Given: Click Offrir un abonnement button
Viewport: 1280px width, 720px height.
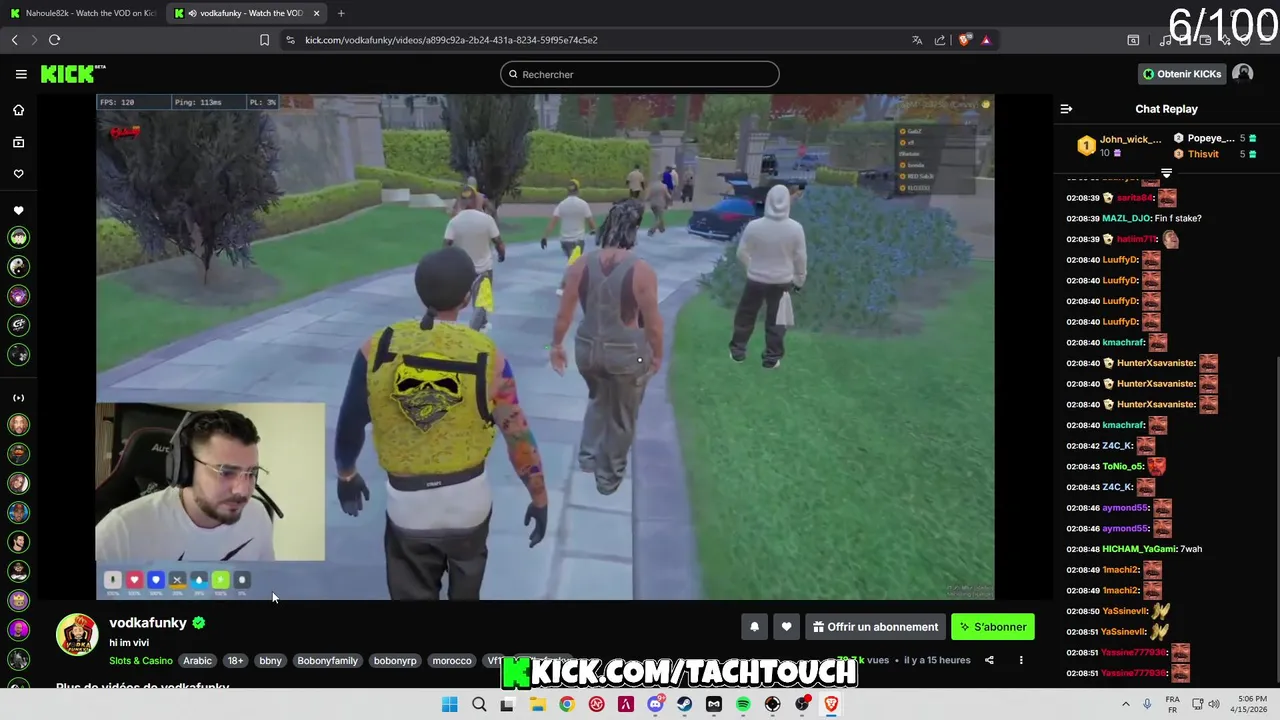Looking at the screenshot, I should (x=875, y=627).
